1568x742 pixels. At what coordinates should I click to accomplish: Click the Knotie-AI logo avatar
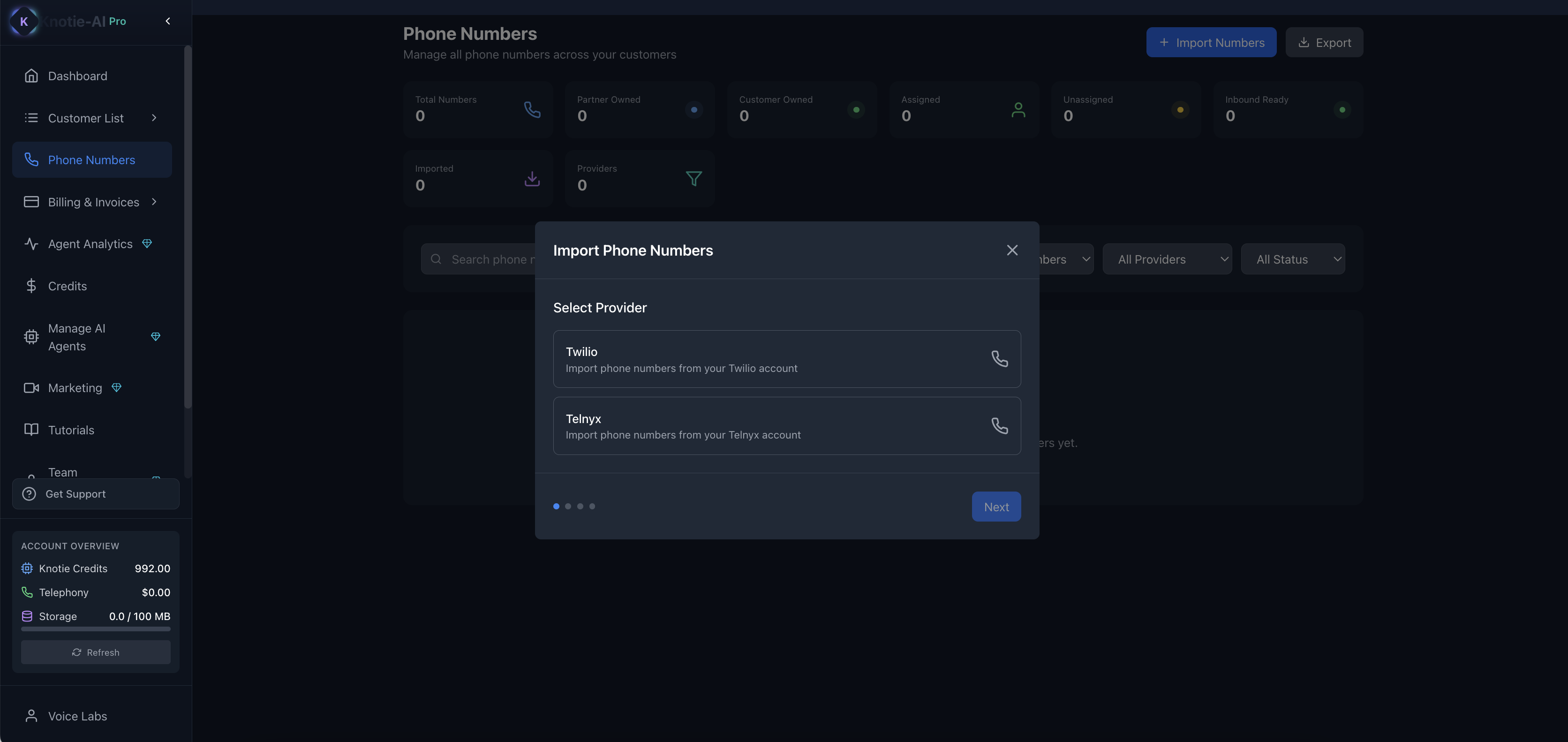tap(24, 21)
